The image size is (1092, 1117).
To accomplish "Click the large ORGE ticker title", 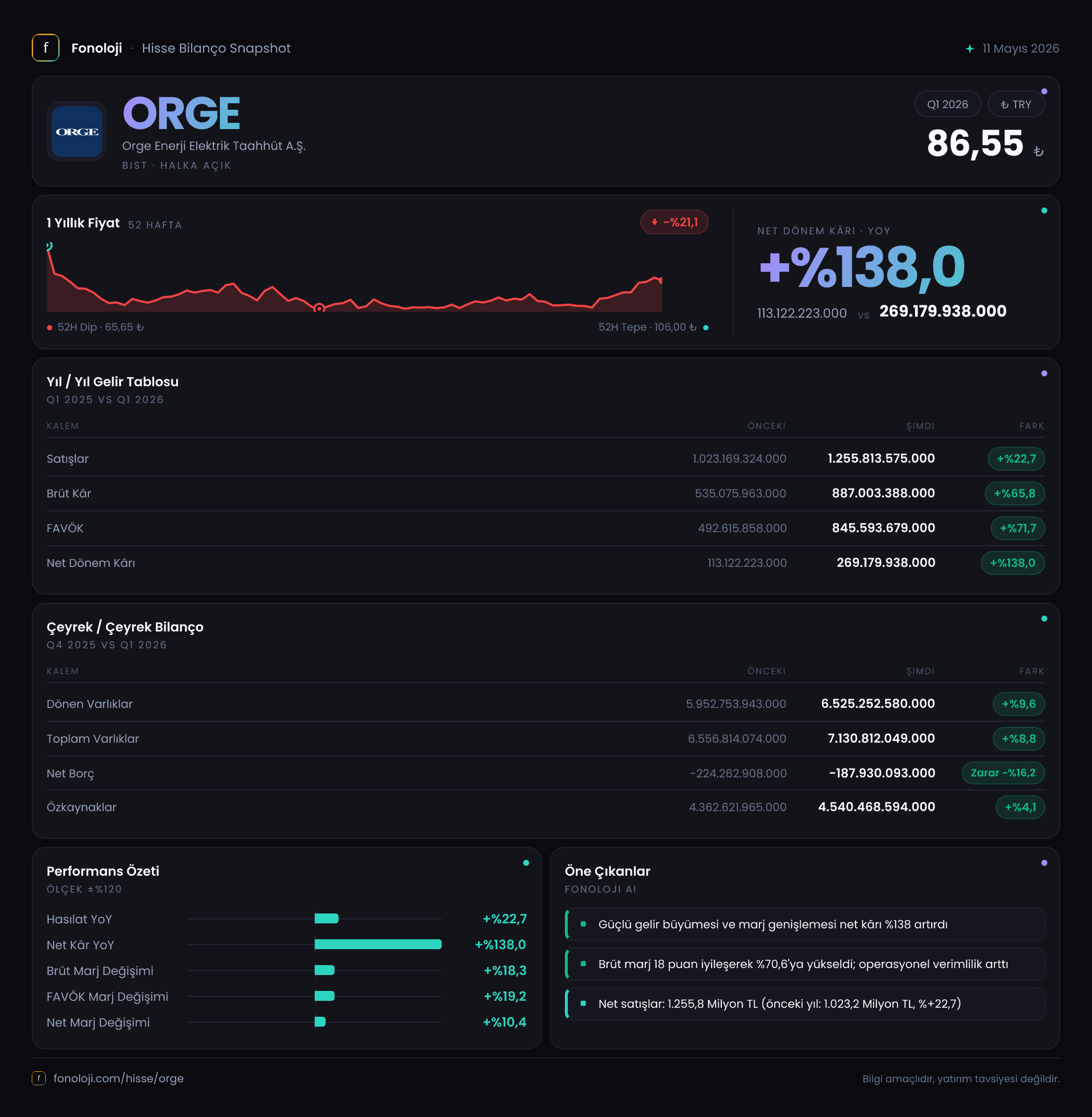I will click(x=181, y=113).
